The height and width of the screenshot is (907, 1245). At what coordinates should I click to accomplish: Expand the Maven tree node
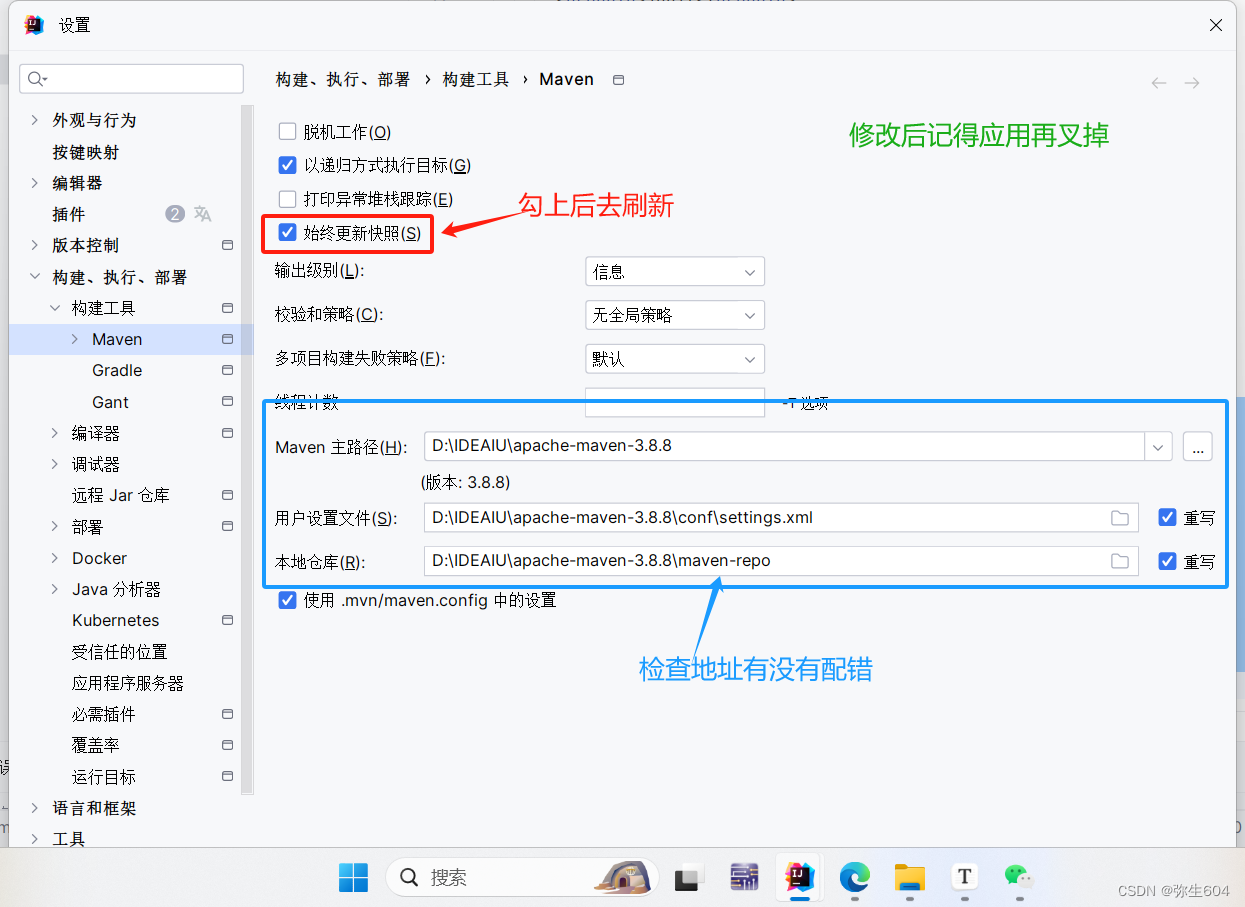[x=75, y=339]
